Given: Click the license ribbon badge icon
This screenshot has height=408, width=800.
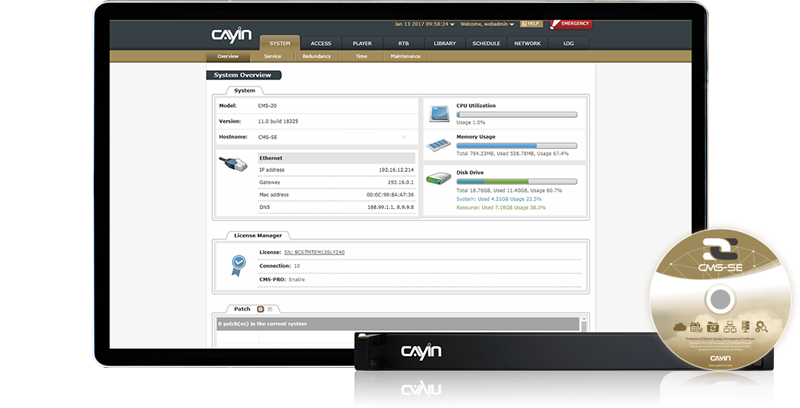Looking at the screenshot, I should coord(238,266).
